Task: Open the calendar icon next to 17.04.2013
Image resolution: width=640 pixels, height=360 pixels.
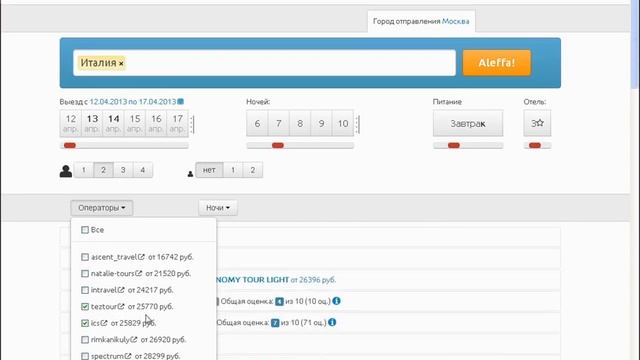Action: click(x=181, y=101)
